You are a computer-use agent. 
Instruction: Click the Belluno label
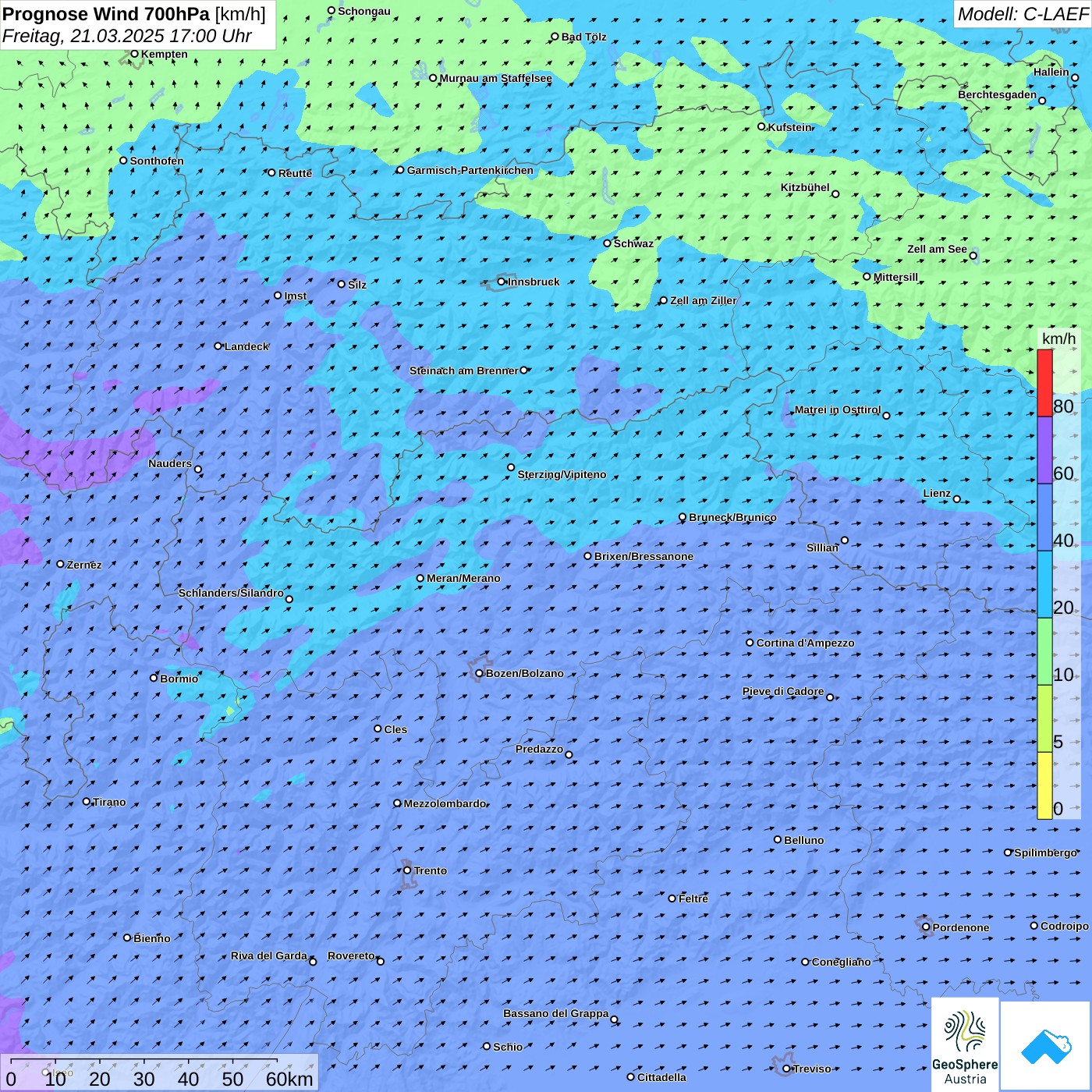[803, 840]
